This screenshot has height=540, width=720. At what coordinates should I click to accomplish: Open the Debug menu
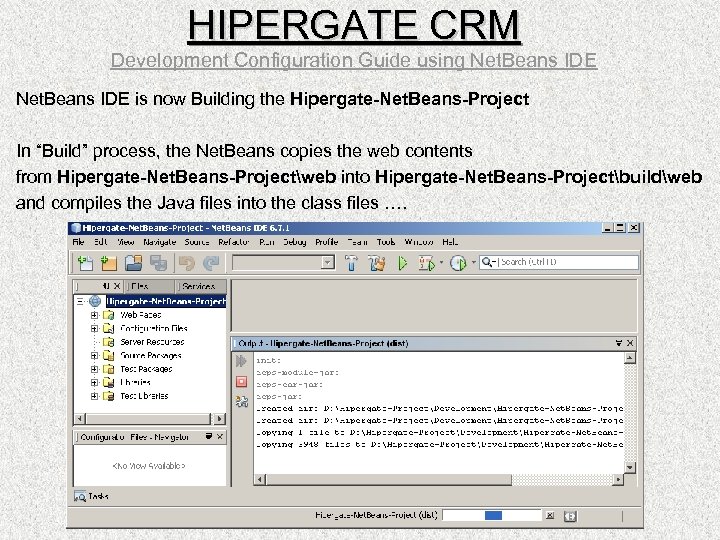pyautogui.click(x=295, y=242)
